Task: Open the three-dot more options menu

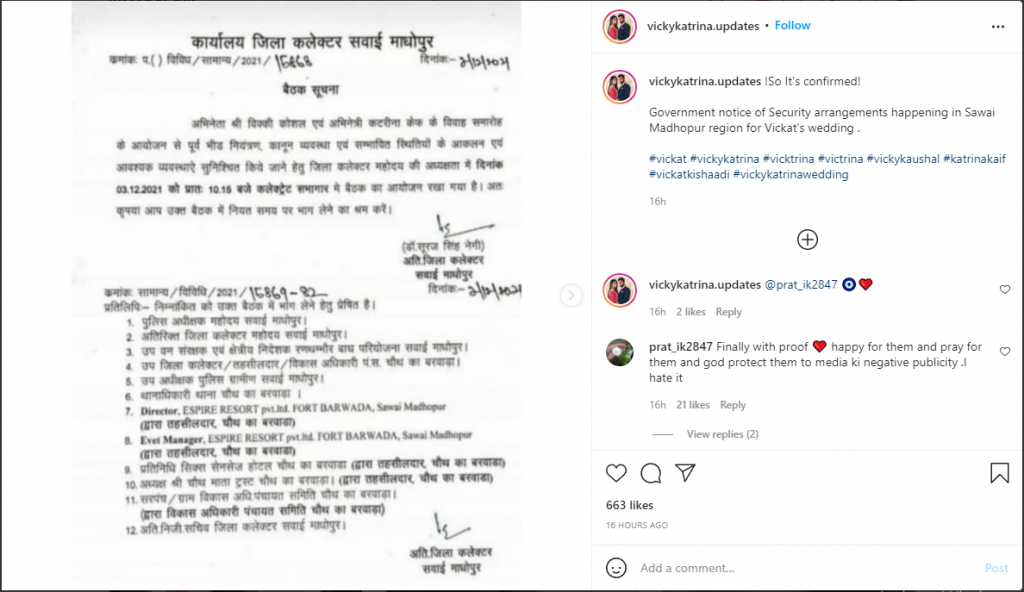Action: [x=998, y=27]
